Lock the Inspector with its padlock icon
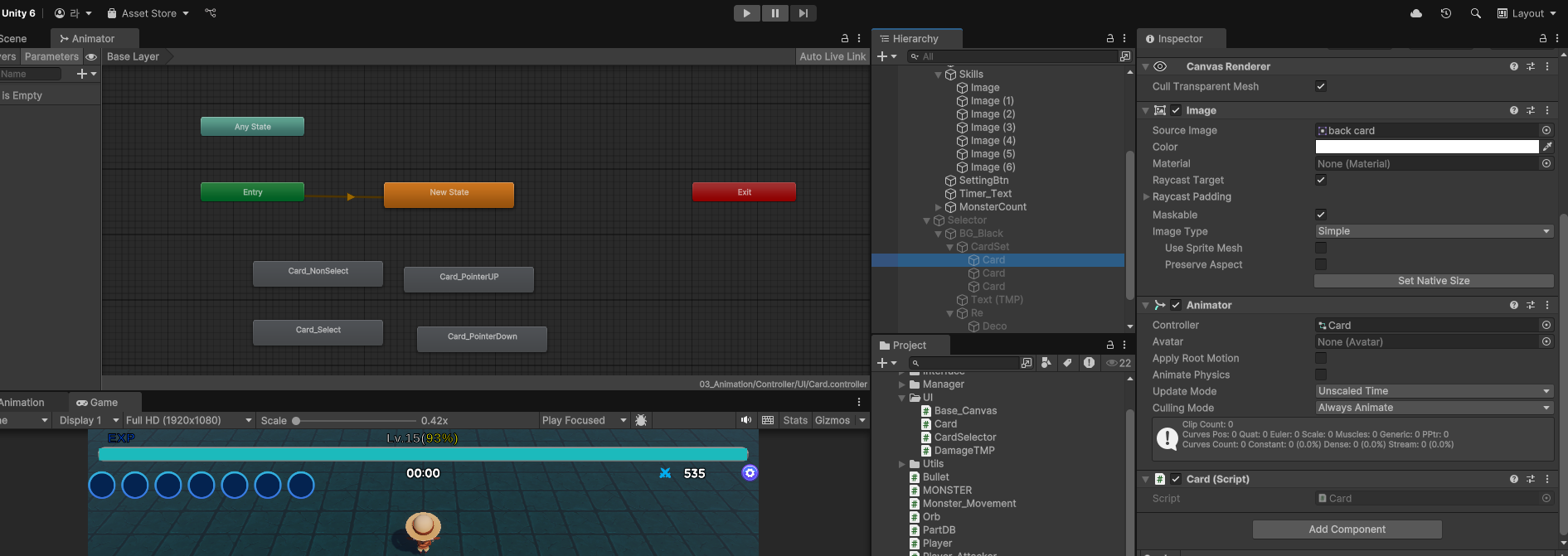 click(1543, 38)
